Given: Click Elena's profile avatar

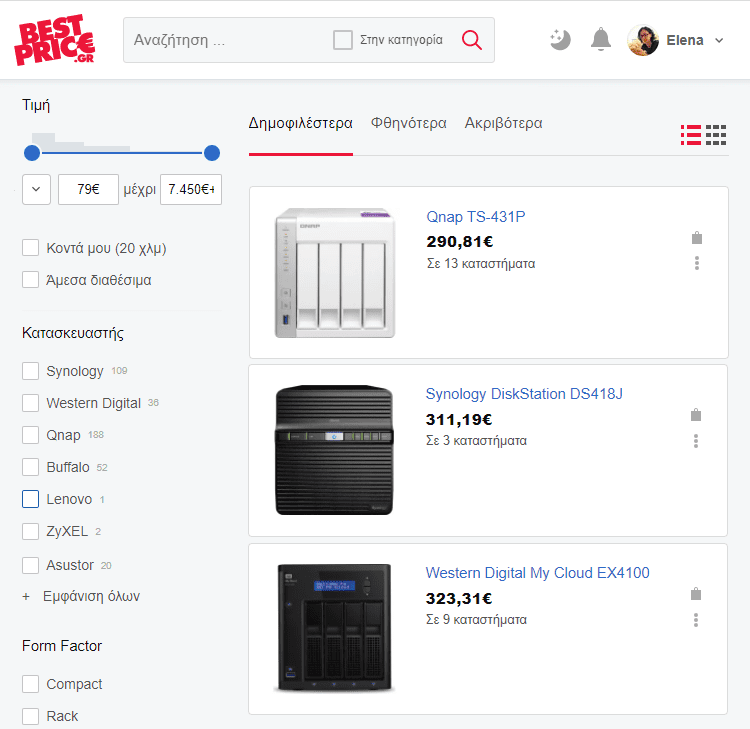Looking at the screenshot, I should click(643, 40).
